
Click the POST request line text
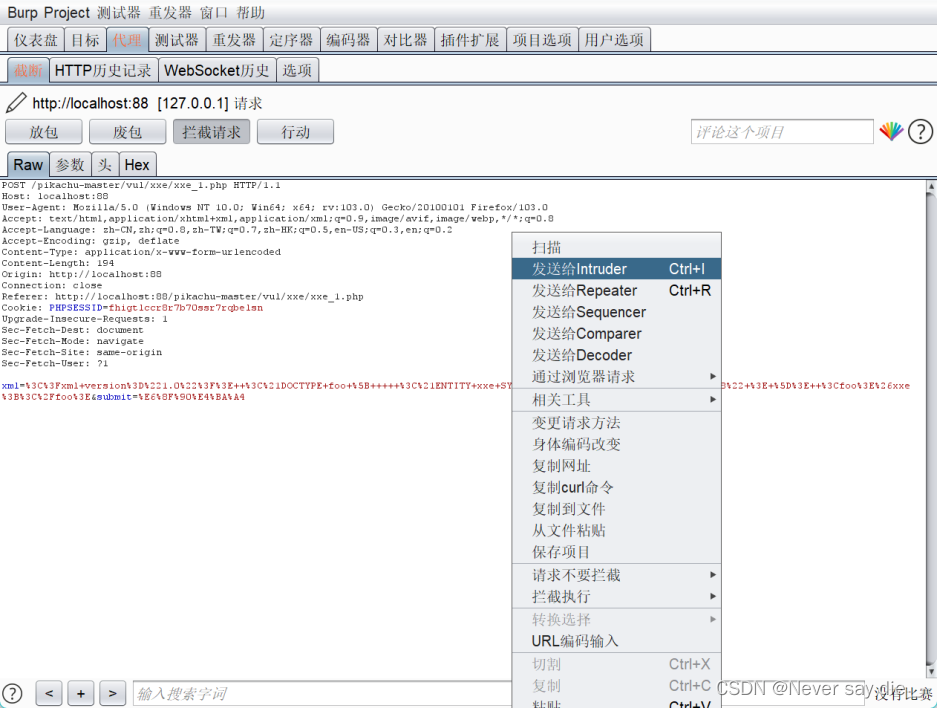(x=141, y=185)
